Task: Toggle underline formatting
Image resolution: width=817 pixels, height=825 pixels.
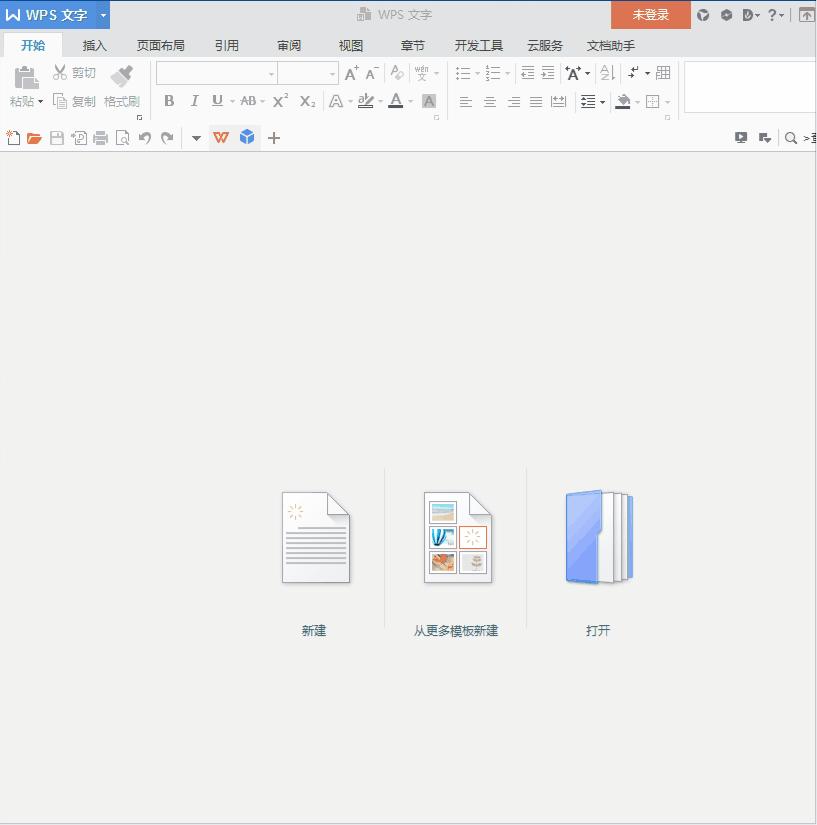Action: 218,100
